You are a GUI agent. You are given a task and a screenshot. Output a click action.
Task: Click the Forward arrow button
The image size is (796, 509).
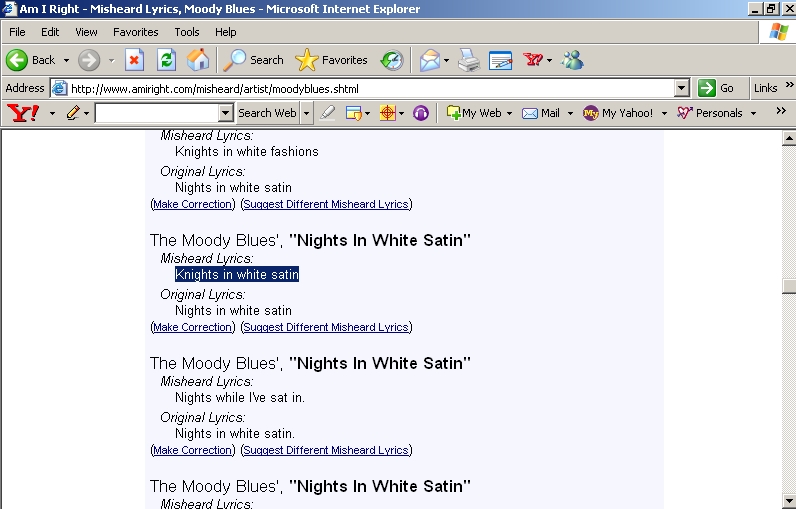pyautogui.click(x=89, y=60)
